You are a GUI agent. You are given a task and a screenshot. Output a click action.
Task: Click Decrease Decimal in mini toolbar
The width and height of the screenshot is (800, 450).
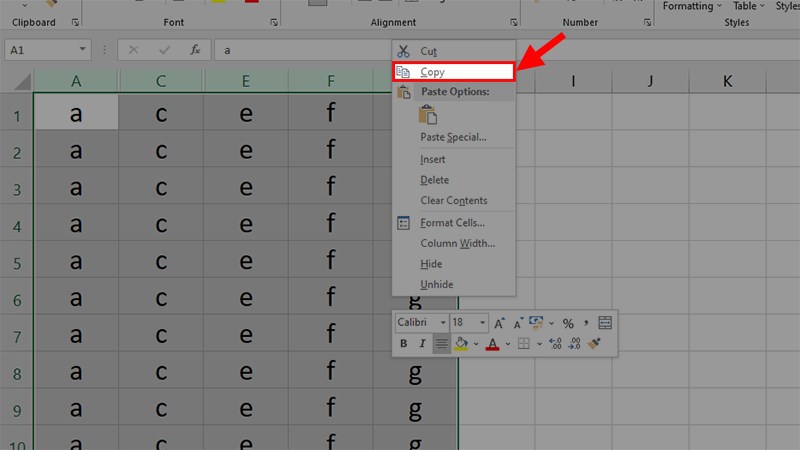click(x=574, y=343)
